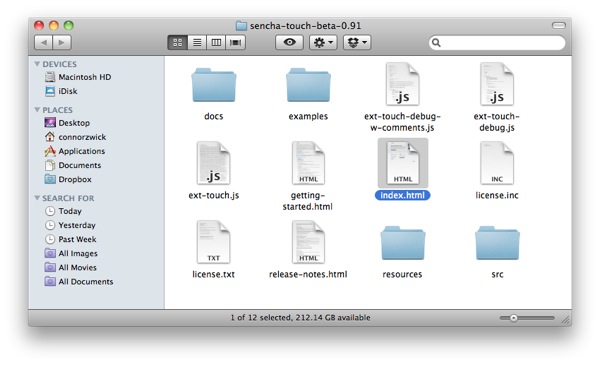Switch to Cover Flow view
The height and width of the screenshot is (365, 600).
click(236, 42)
